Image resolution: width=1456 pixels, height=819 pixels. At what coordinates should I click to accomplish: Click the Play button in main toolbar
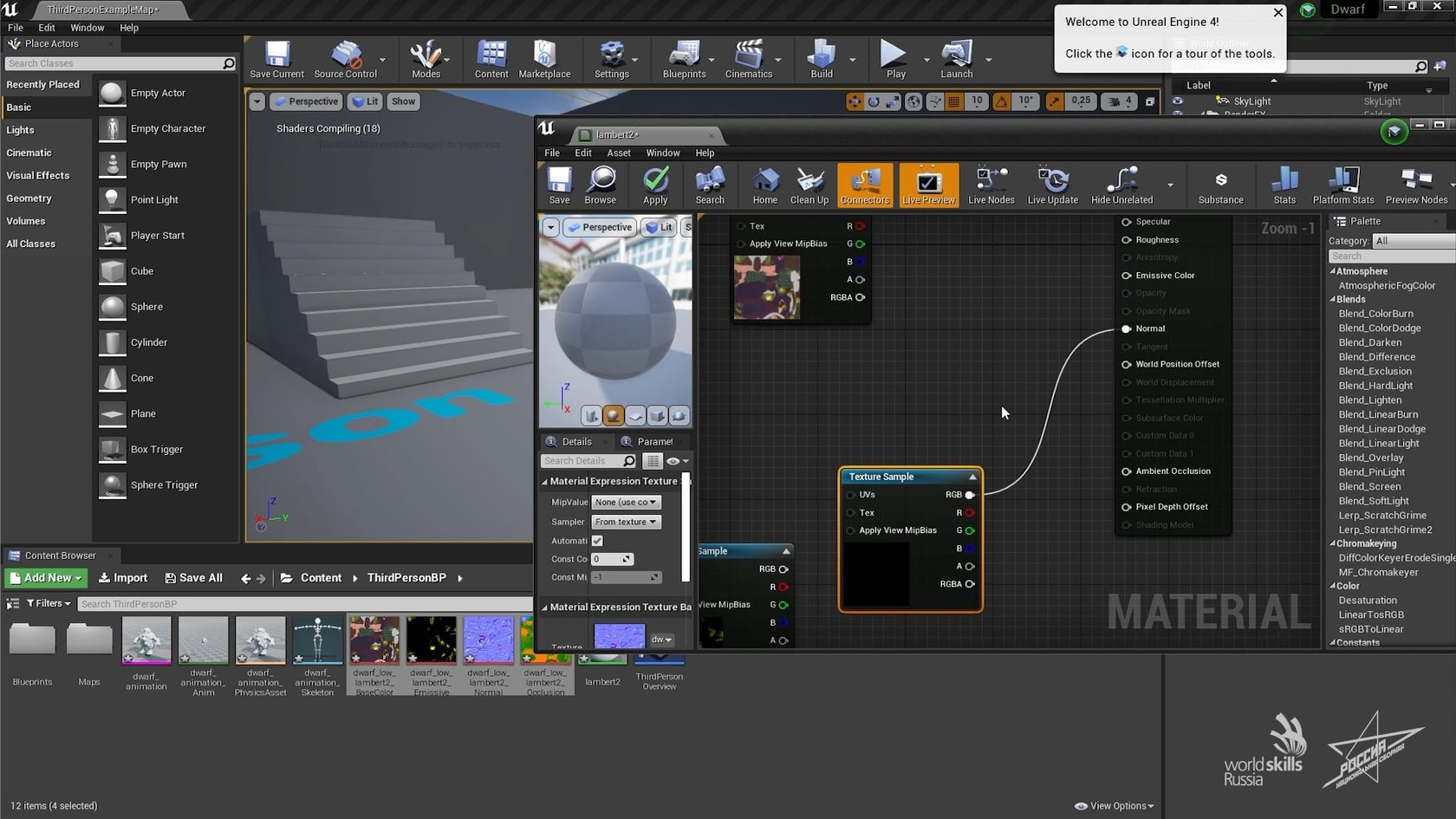point(895,60)
